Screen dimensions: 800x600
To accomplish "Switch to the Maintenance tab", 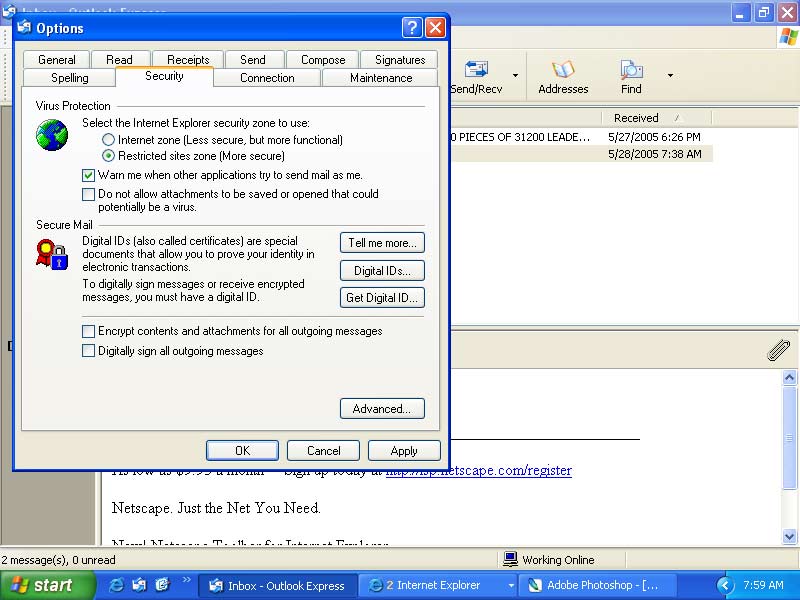I will coord(381,78).
